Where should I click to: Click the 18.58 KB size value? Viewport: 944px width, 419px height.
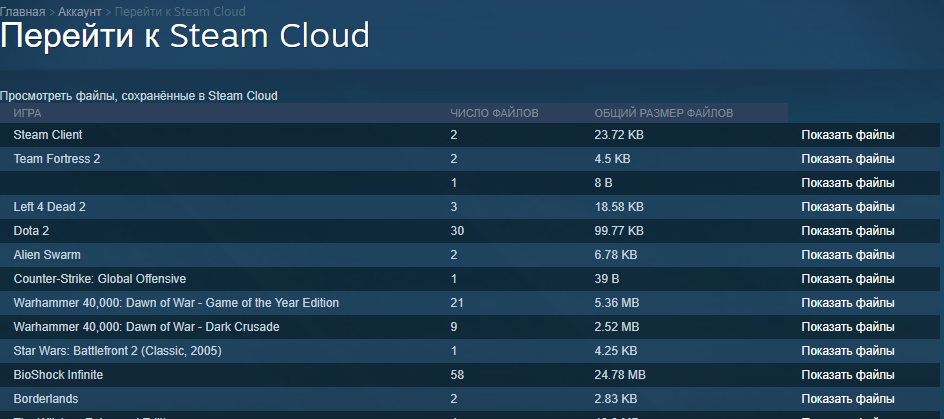click(x=619, y=207)
